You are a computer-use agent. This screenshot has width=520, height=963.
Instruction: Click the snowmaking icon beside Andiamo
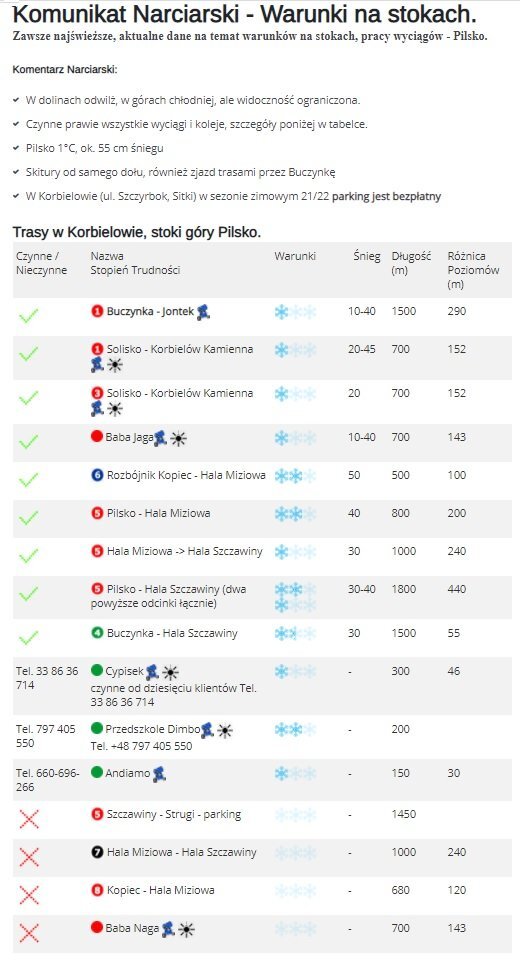160,774
